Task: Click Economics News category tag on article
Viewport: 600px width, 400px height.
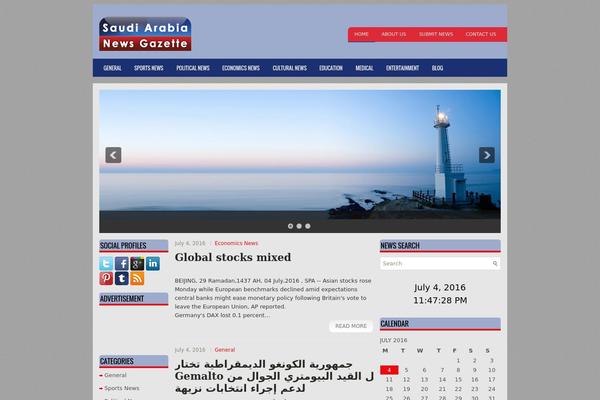Action: pyautogui.click(x=236, y=243)
